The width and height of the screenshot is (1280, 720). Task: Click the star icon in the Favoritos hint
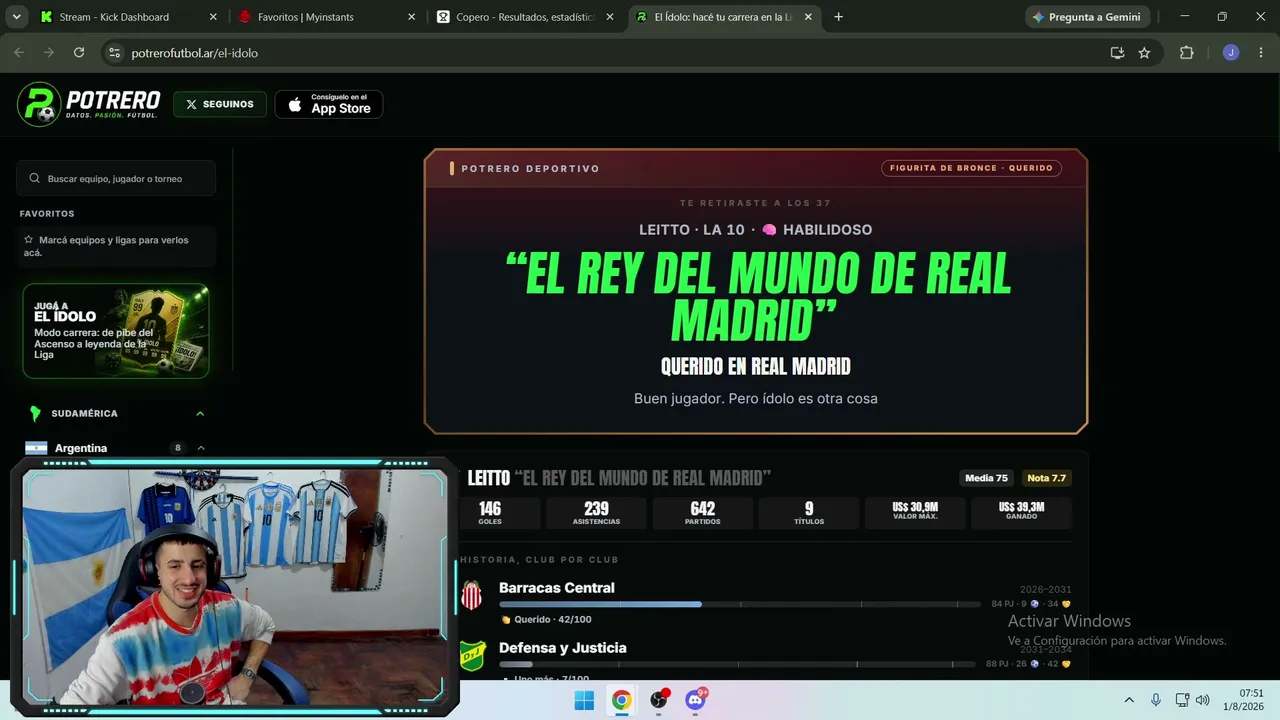click(x=29, y=240)
